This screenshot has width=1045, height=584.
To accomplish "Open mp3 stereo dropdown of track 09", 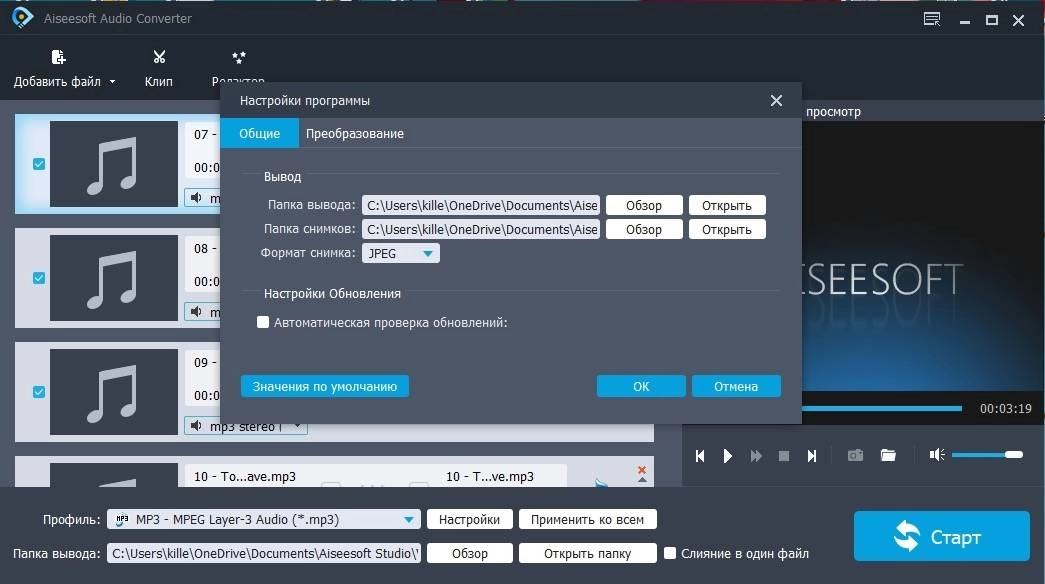I will point(246,427).
